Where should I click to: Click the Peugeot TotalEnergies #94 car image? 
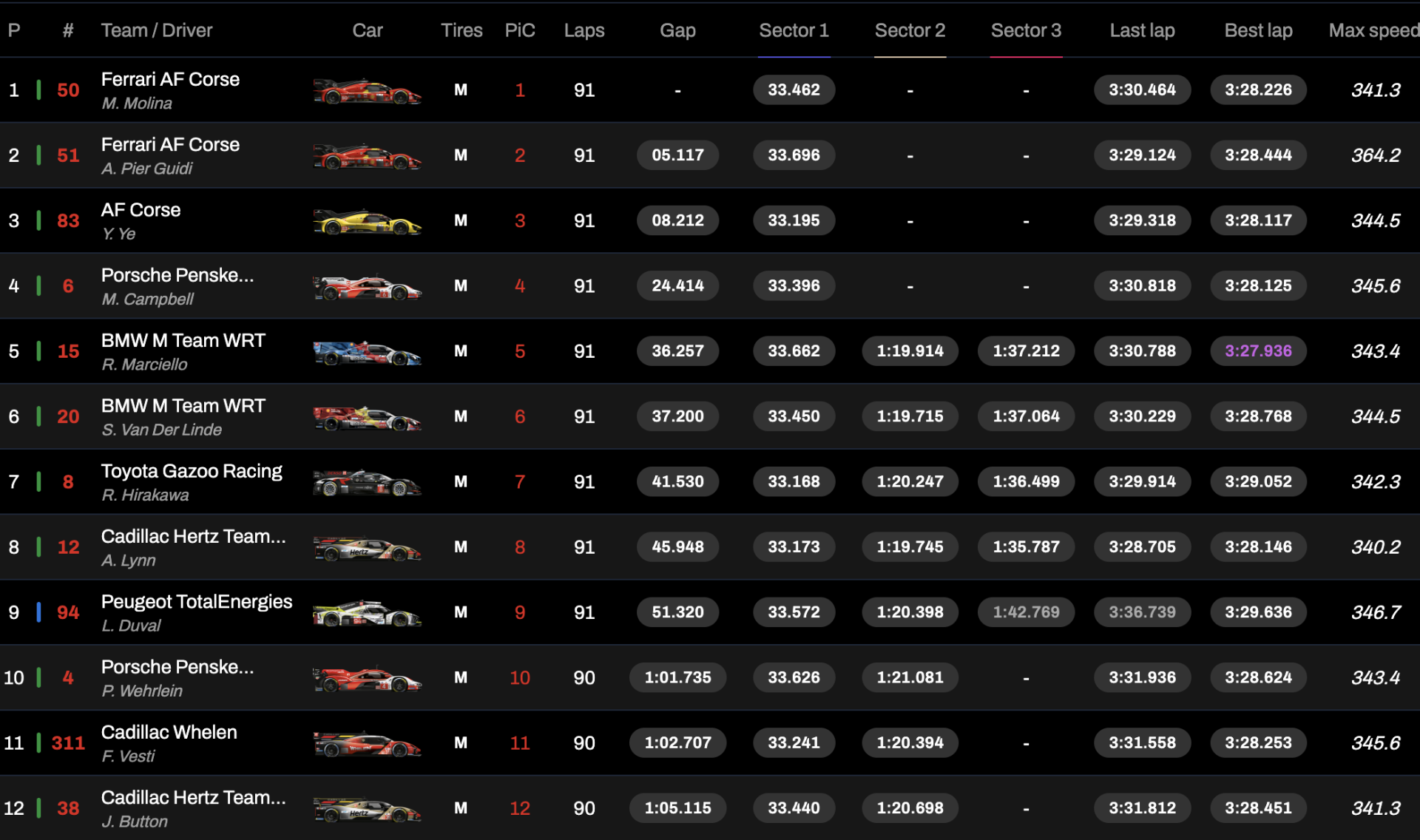pos(367,614)
